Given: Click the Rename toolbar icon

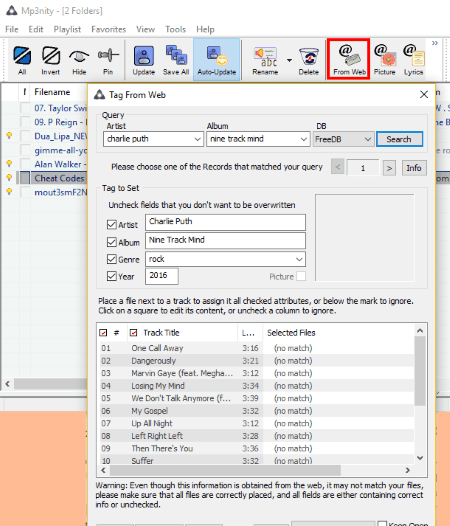Looking at the screenshot, I should (265, 60).
